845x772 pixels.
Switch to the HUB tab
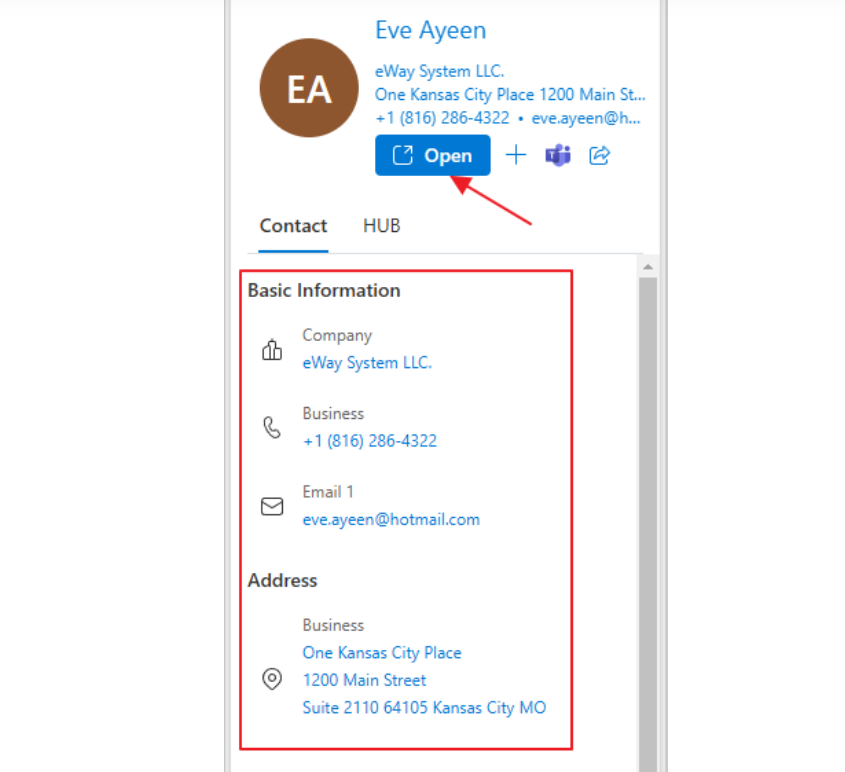pos(382,226)
